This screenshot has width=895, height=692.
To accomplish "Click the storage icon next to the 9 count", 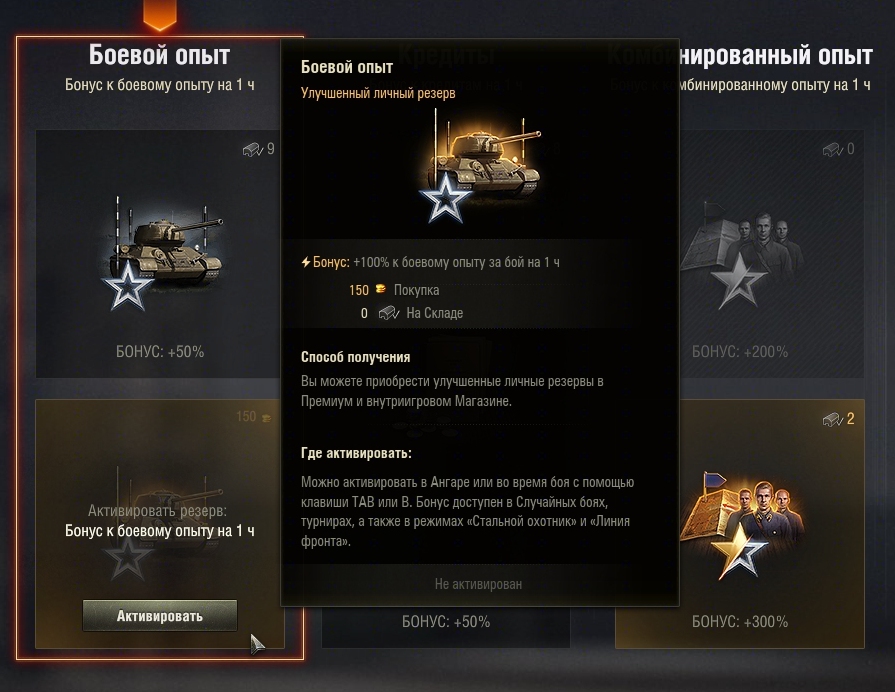I will 252,150.
